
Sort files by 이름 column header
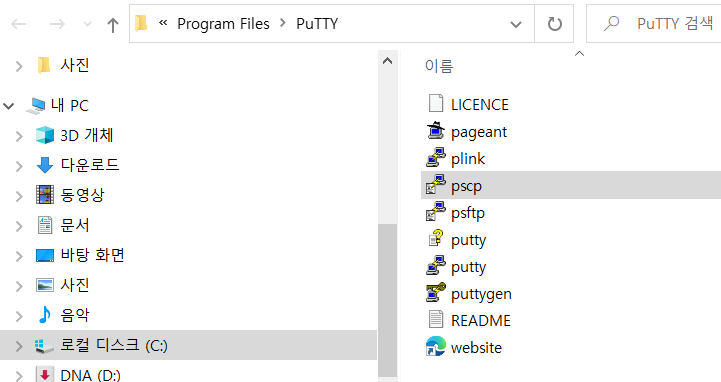pyautogui.click(x=439, y=66)
